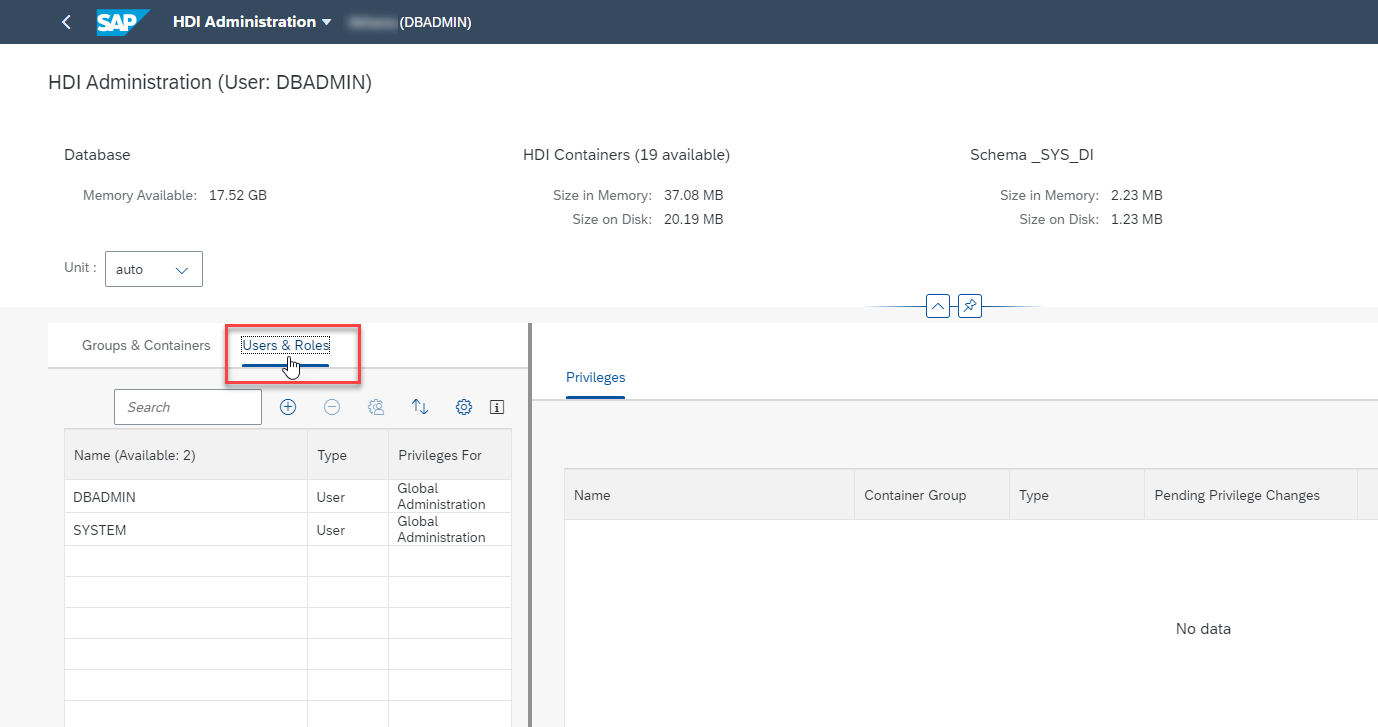Click Schema Size in Memory 2.23 MB
Viewport: 1378px width, 727px height.
[1136, 195]
